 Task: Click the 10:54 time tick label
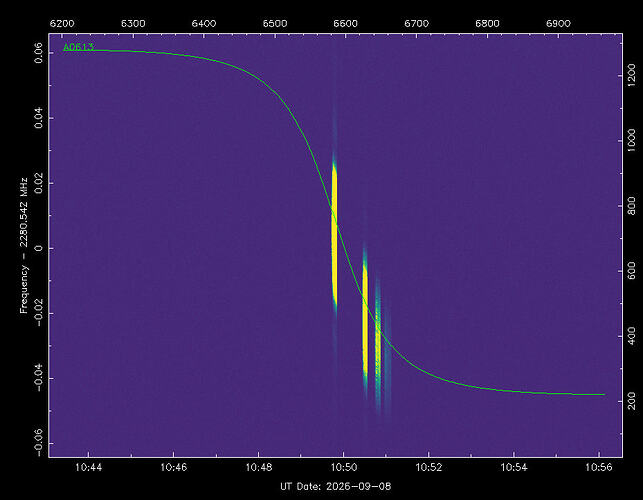click(x=514, y=467)
